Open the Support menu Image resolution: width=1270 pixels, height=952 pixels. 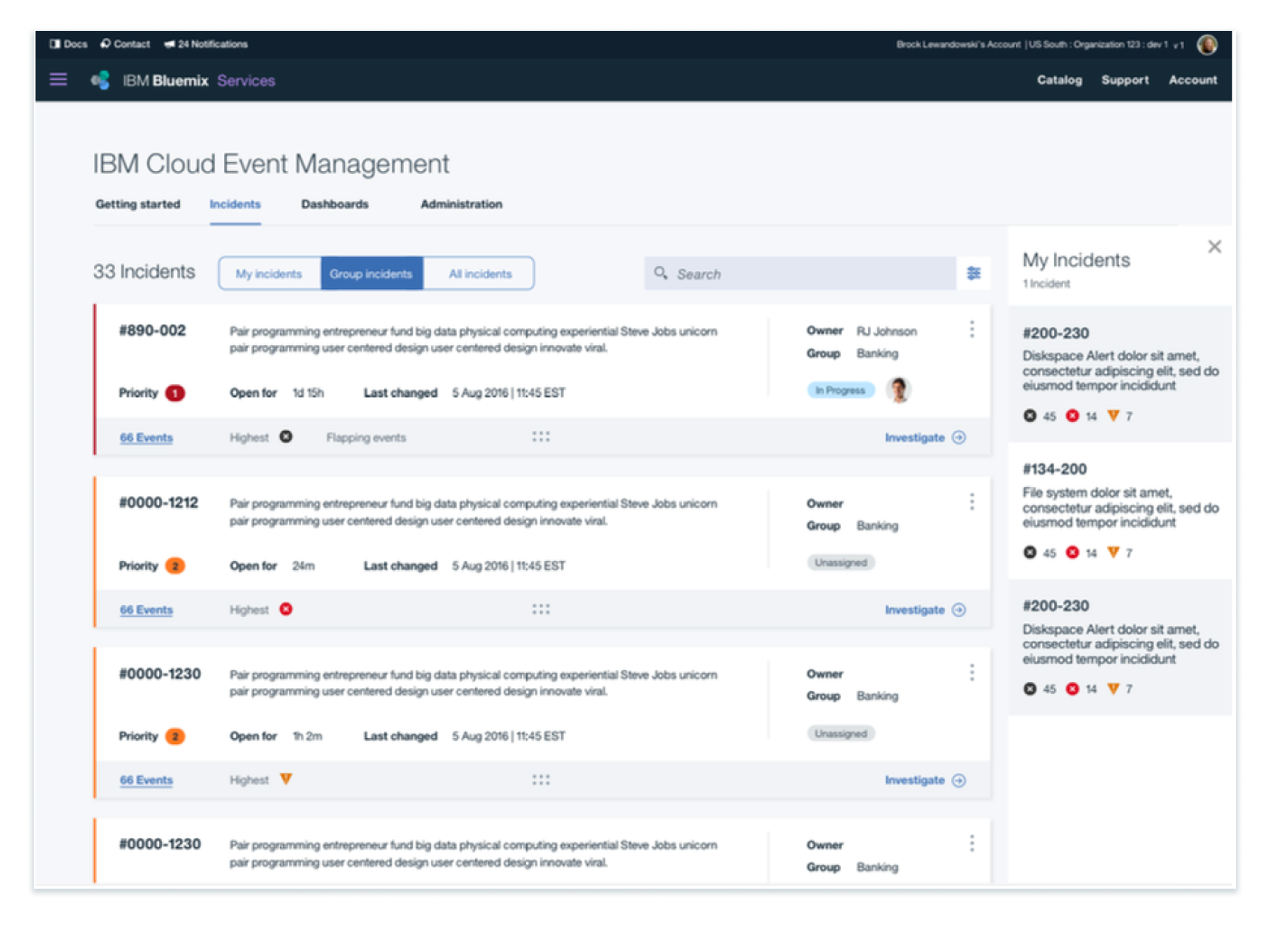[1125, 80]
